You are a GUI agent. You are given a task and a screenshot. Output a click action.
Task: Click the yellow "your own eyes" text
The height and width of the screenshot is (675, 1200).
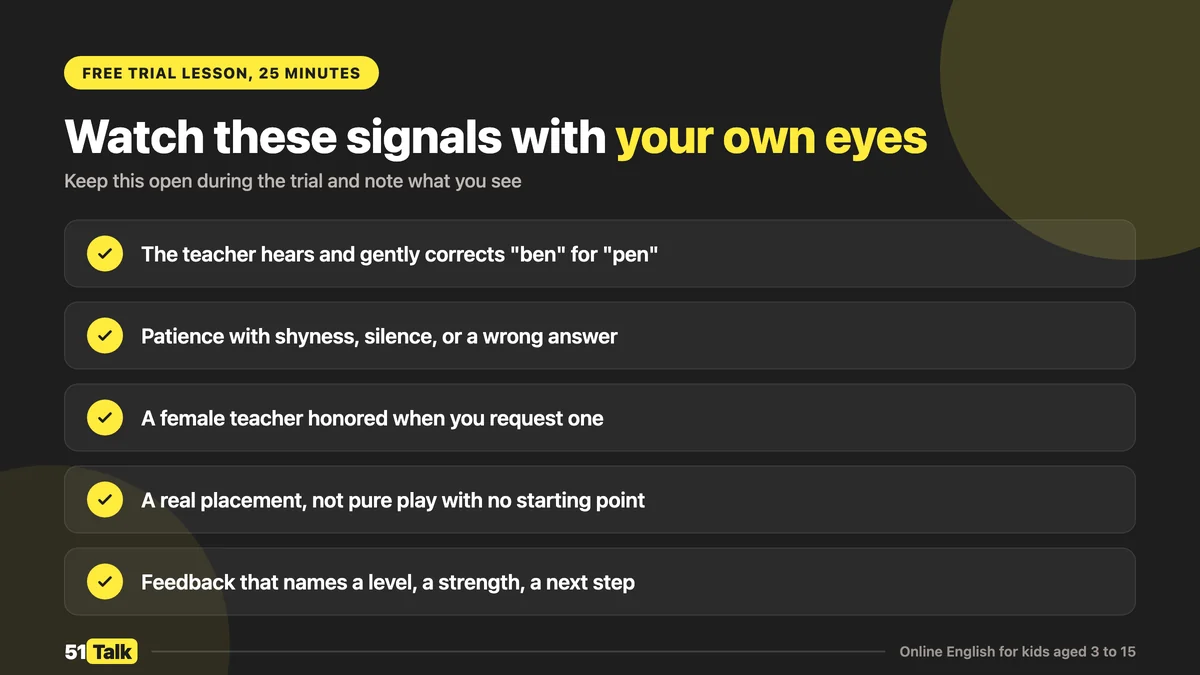[771, 140]
